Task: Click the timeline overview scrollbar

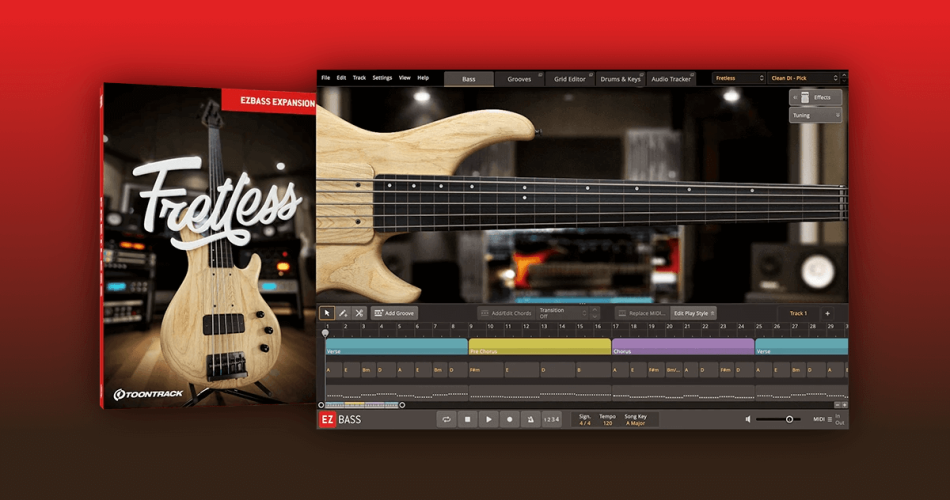Action: point(362,405)
